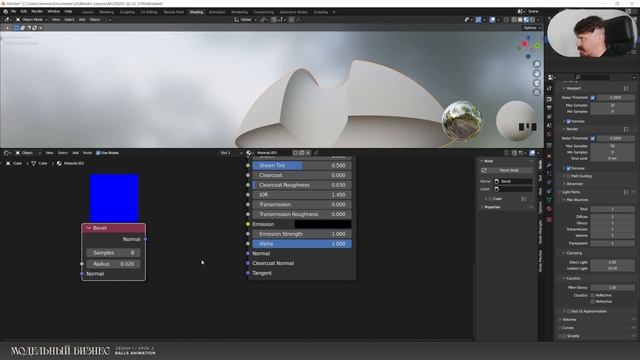Click the unlink material X icon
Screen dimensions: 640x360
click(x=308, y=153)
